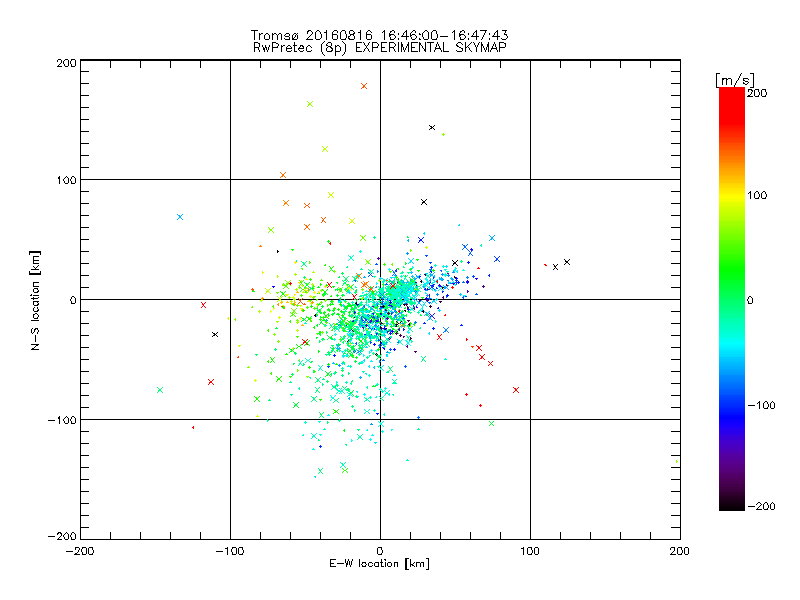
Task: Click the "[m/s]" unit label above colorbar
Action: coord(734,80)
